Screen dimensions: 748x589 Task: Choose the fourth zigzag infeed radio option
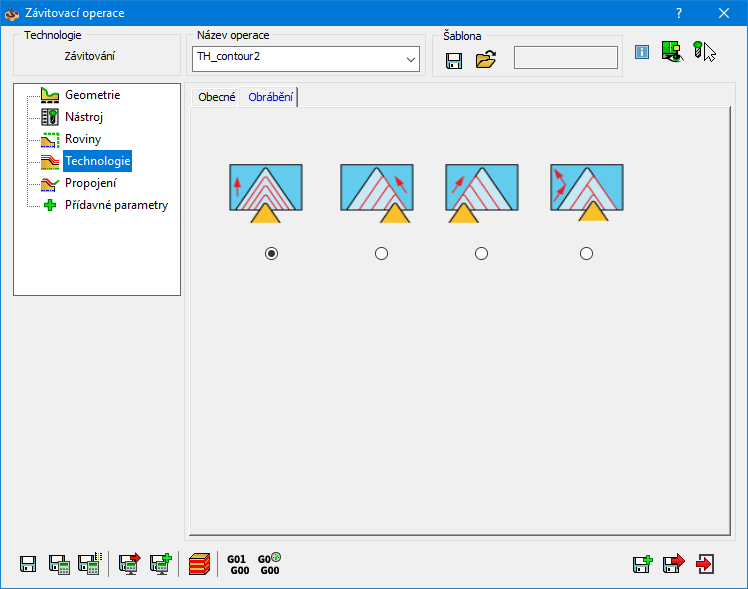(586, 254)
